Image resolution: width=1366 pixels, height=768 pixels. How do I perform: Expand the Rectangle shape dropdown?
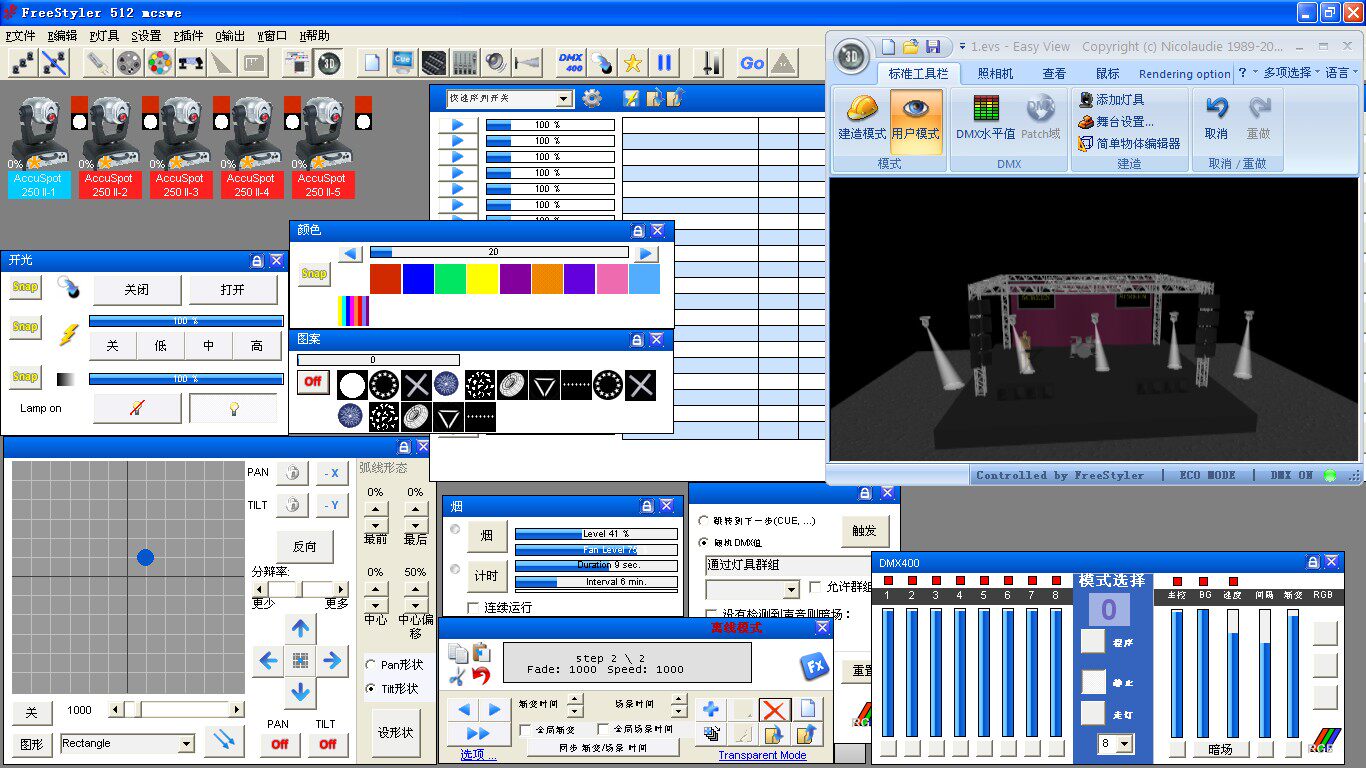click(x=186, y=744)
